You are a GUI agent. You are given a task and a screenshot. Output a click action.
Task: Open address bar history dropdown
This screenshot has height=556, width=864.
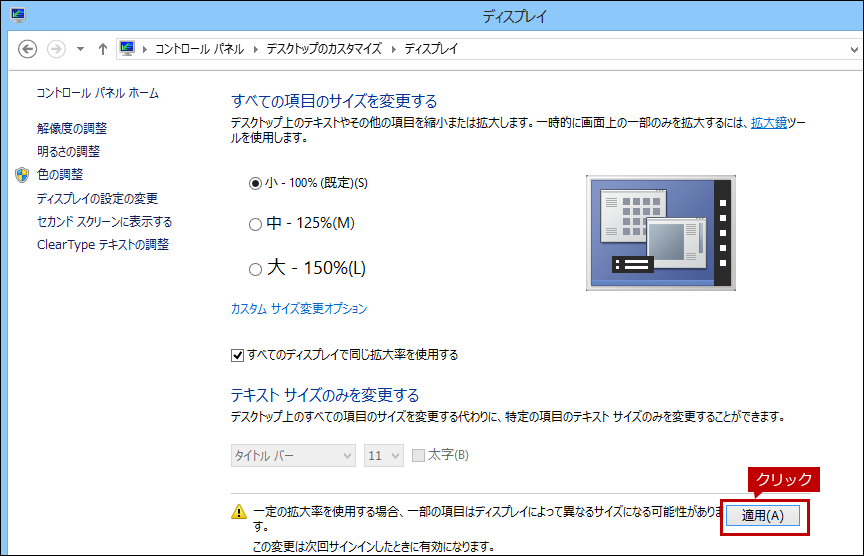tap(854, 50)
